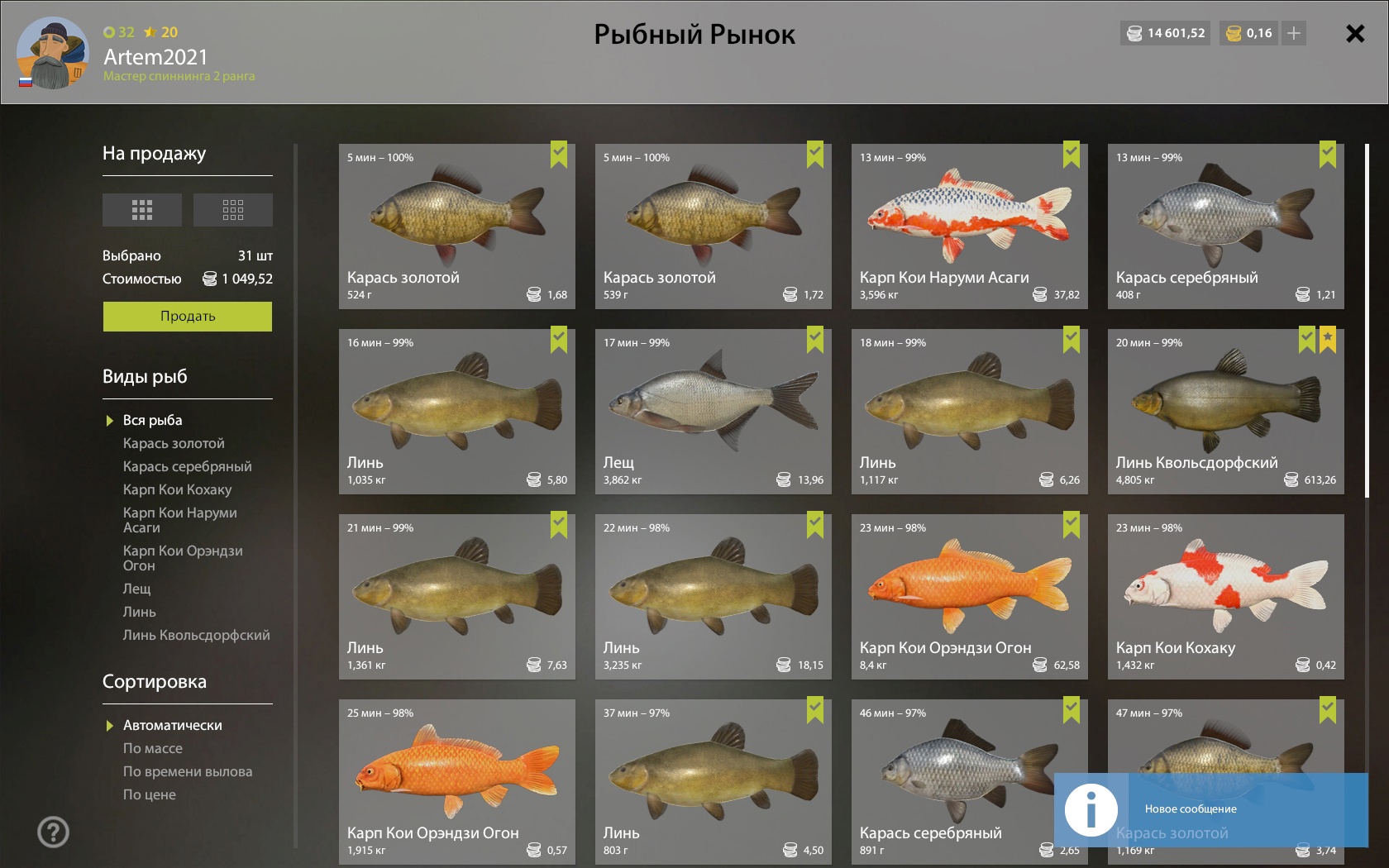Toggle selection checkmark on Карп Кои Наруми Асаги
This screenshot has width=1389, height=868.
1072,155
